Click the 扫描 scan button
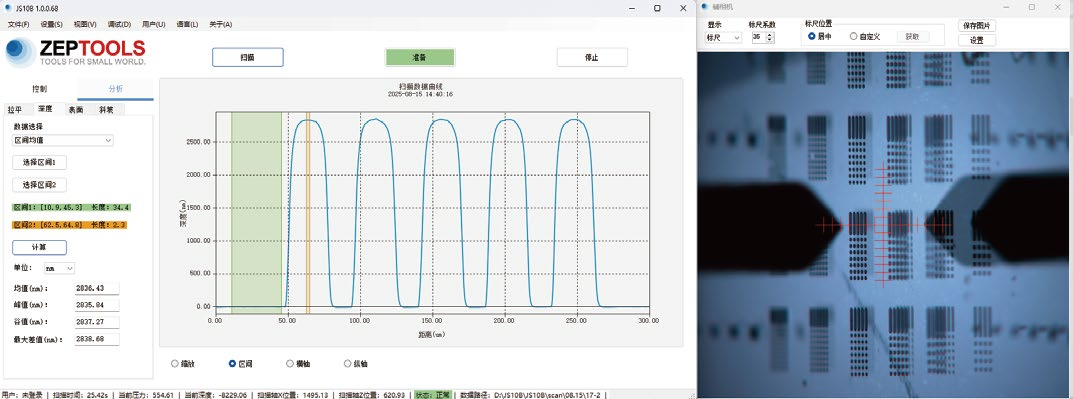Screen dimensions: 1073x399 coord(248,57)
